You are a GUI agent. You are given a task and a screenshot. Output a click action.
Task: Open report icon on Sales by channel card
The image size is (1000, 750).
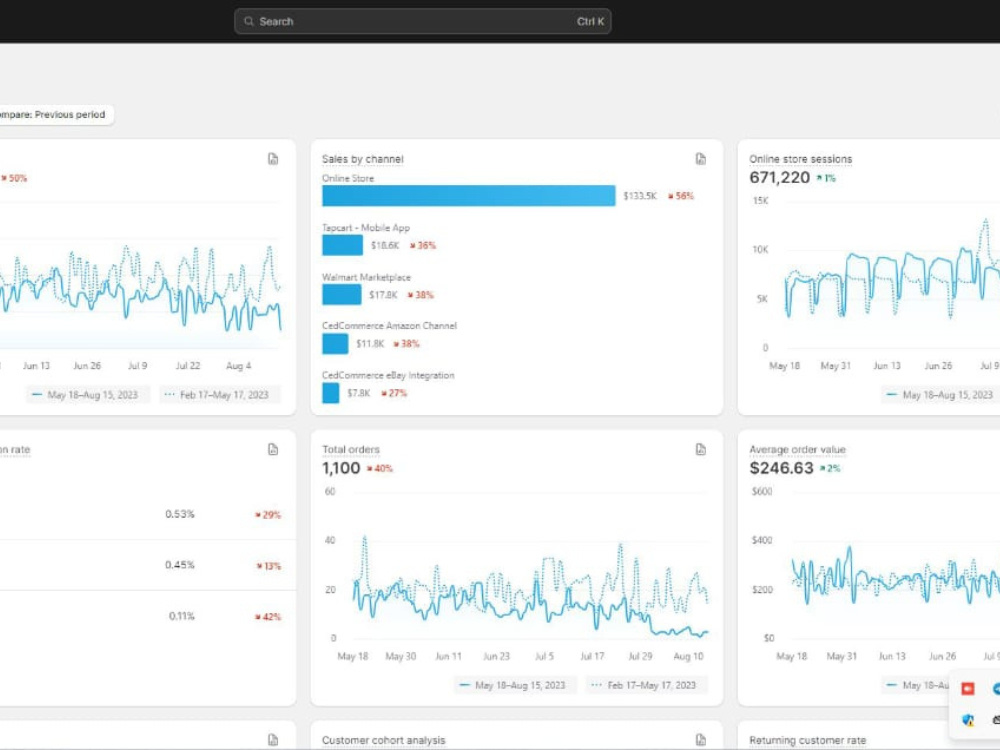700,159
